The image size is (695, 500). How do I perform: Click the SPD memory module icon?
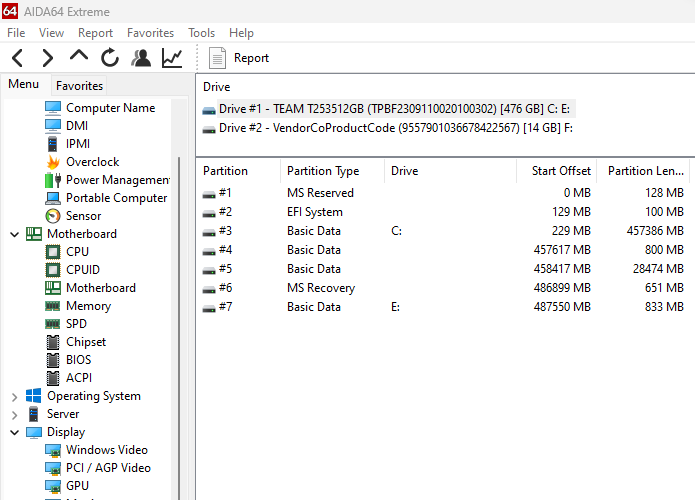click(53, 324)
